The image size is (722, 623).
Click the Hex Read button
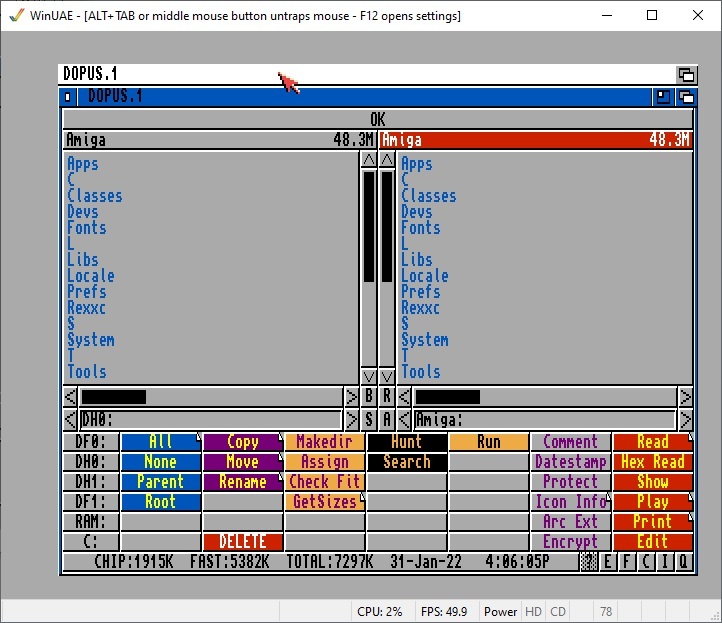pyautogui.click(x=653, y=461)
